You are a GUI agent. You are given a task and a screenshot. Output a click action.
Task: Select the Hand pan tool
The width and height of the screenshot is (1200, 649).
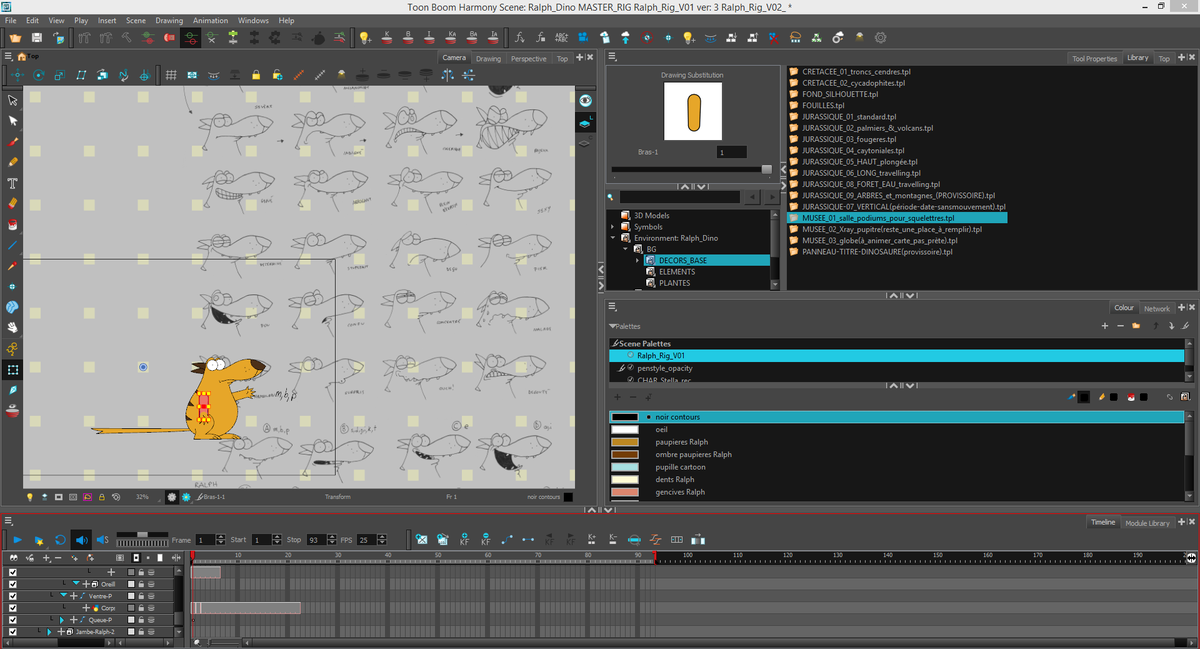(13, 327)
